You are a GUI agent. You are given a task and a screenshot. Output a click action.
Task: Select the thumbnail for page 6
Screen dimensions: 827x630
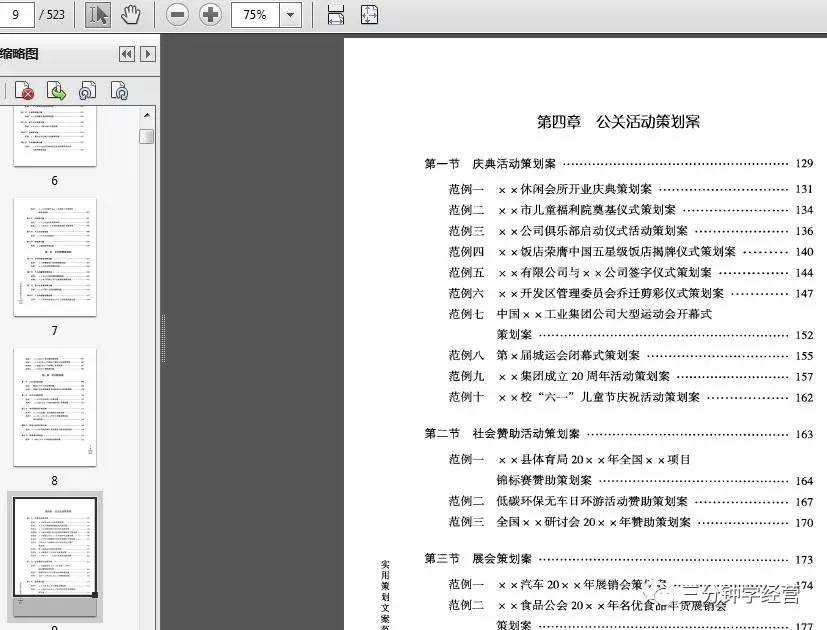click(x=54, y=140)
